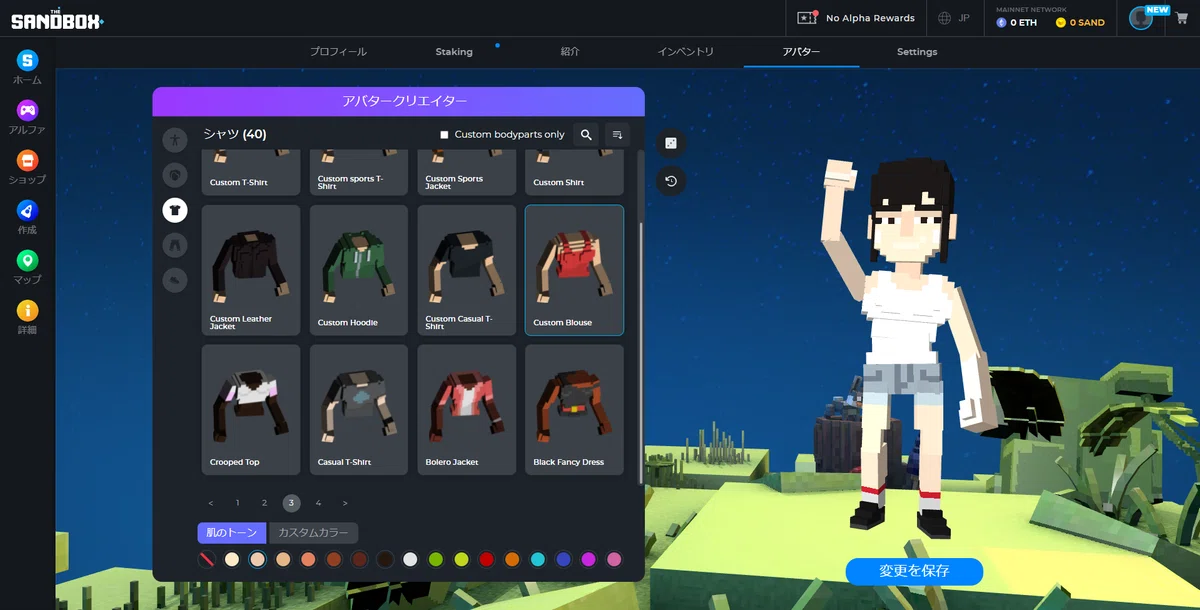Open the sort order icon

(617, 134)
